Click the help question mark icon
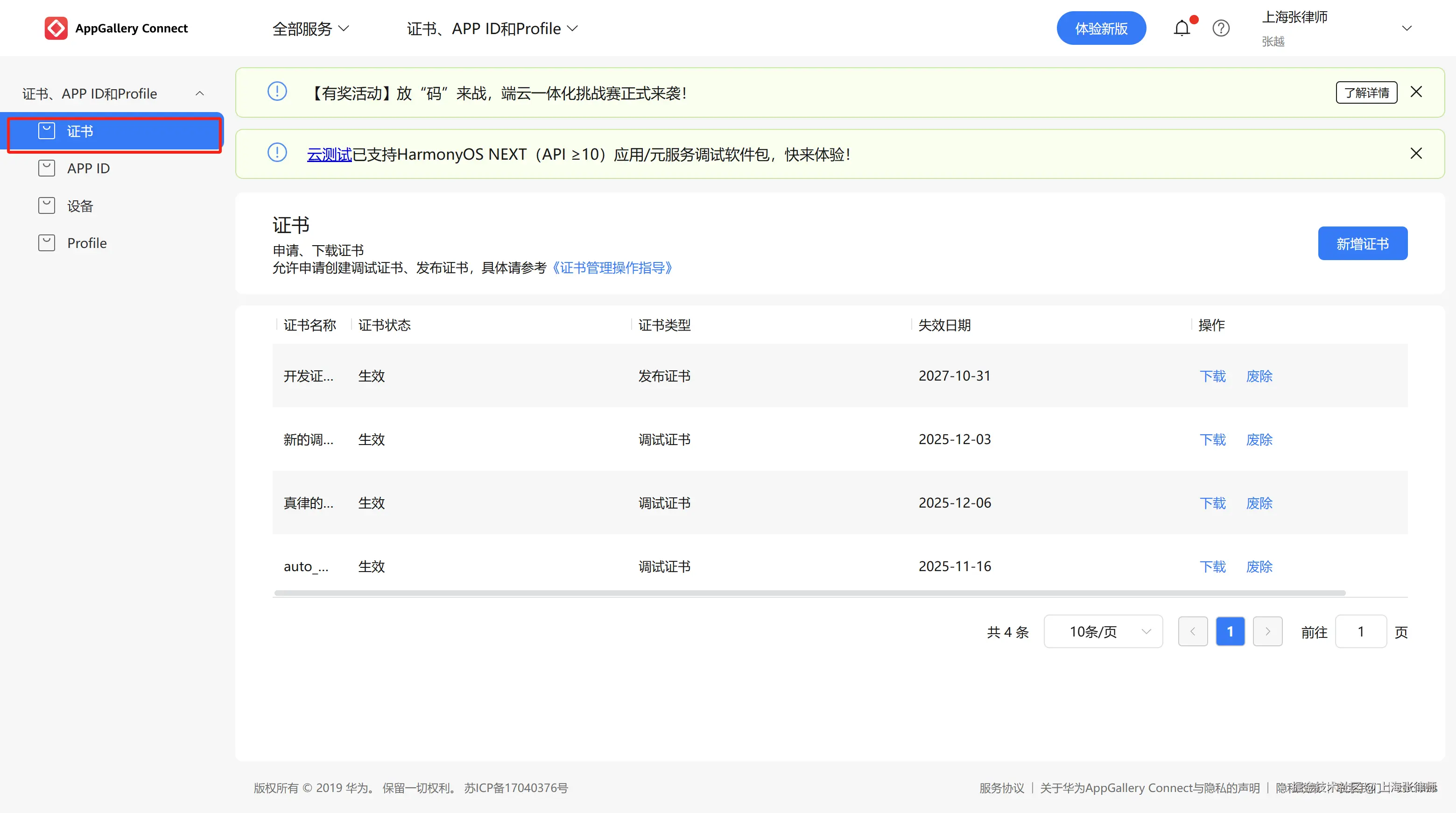The width and height of the screenshot is (1456, 813). pyautogui.click(x=1221, y=28)
